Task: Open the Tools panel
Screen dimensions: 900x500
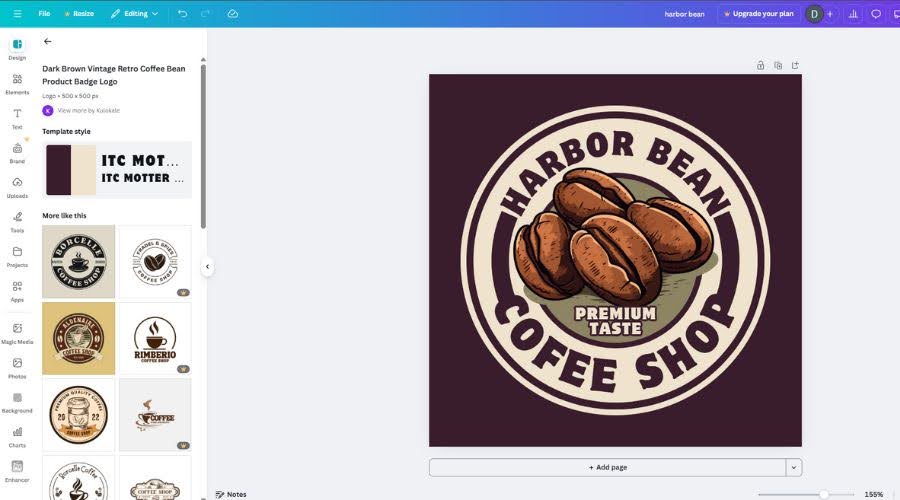Action: coord(17,222)
